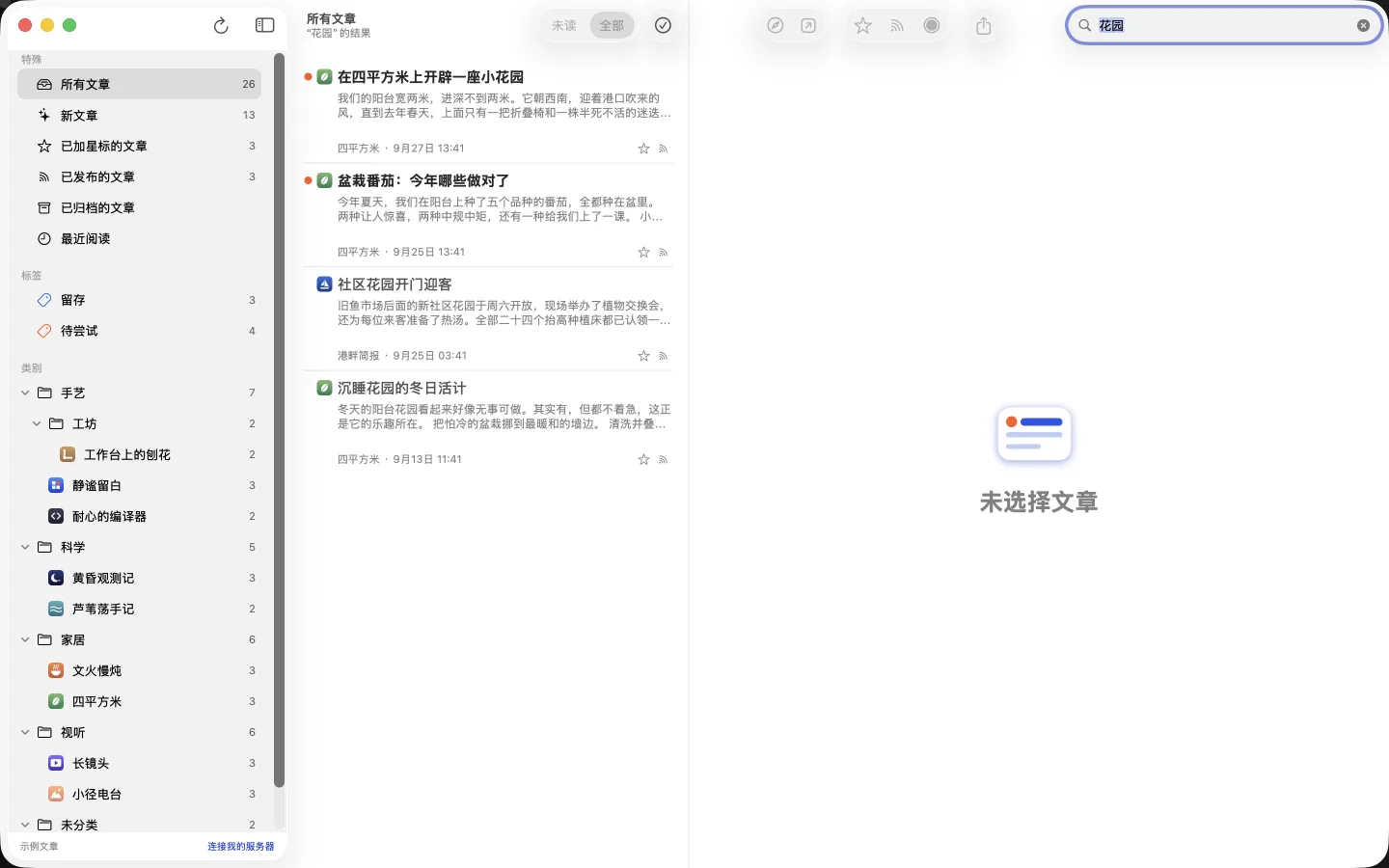Open article in browser arrow icon
Image resolution: width=1389 pixels, height=868 pixels.
point(808,26)
